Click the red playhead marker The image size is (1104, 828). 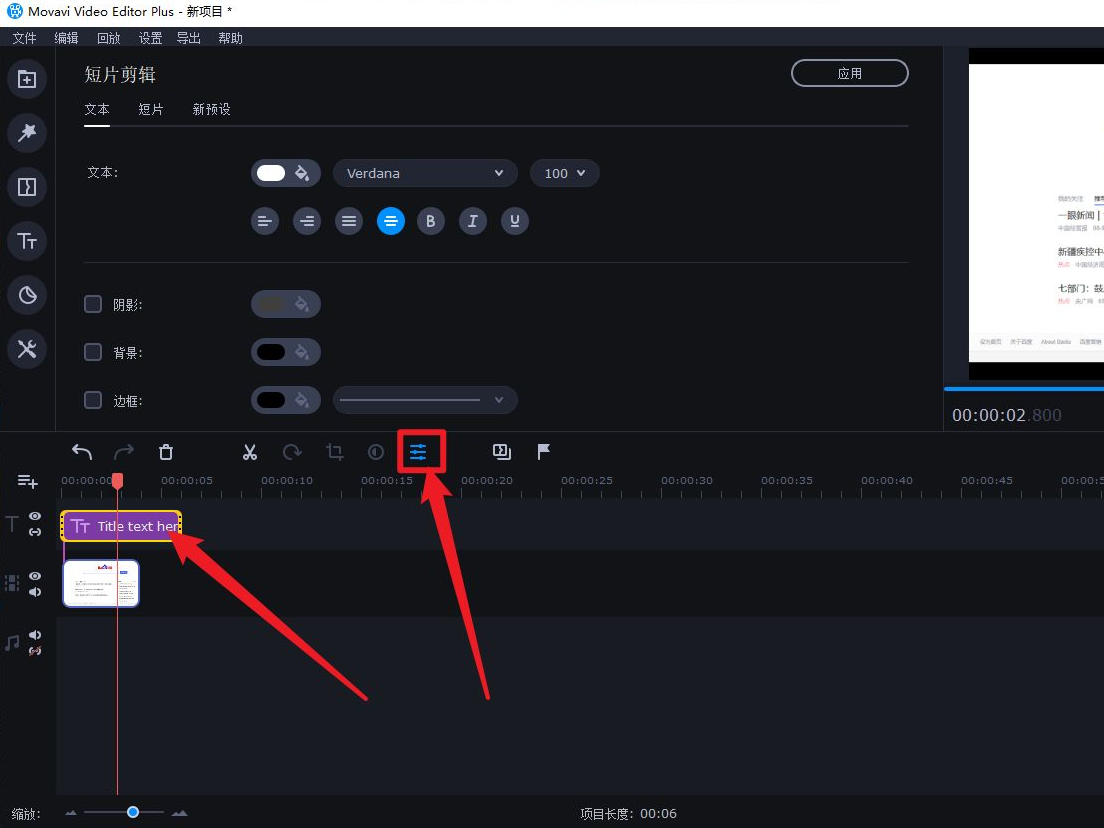pos(118,481)
